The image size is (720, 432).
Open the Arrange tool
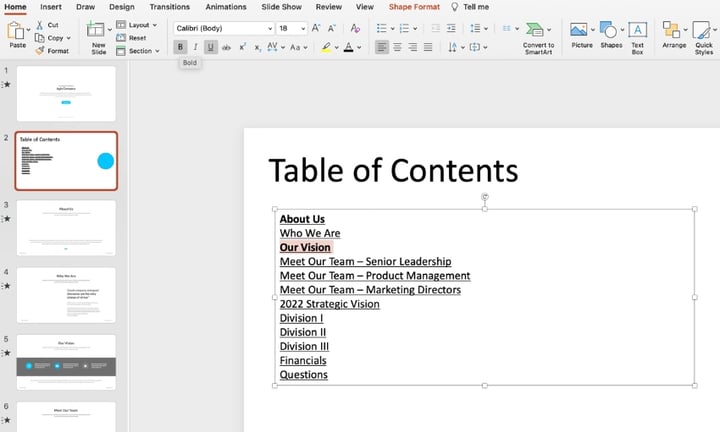[x=673, y=30]
